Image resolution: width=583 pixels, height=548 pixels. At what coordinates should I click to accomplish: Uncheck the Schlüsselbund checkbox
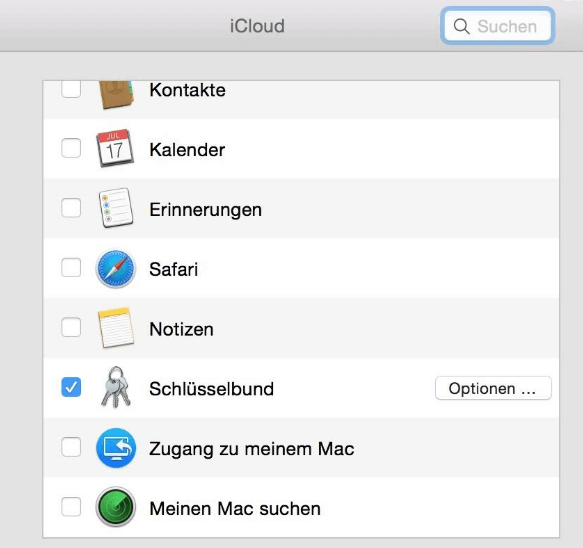click(71, 387)
